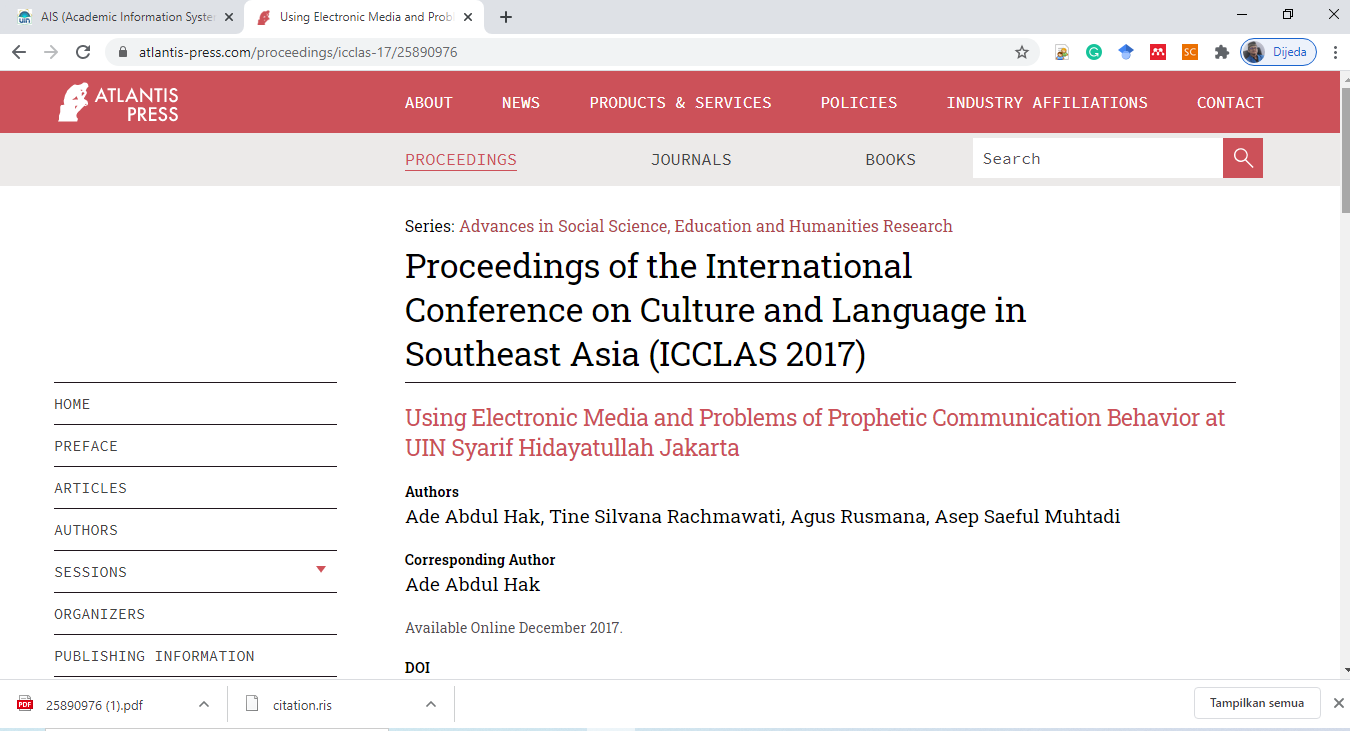Click the proceedings title ICCLAS 2017 heading

(716, 310)
